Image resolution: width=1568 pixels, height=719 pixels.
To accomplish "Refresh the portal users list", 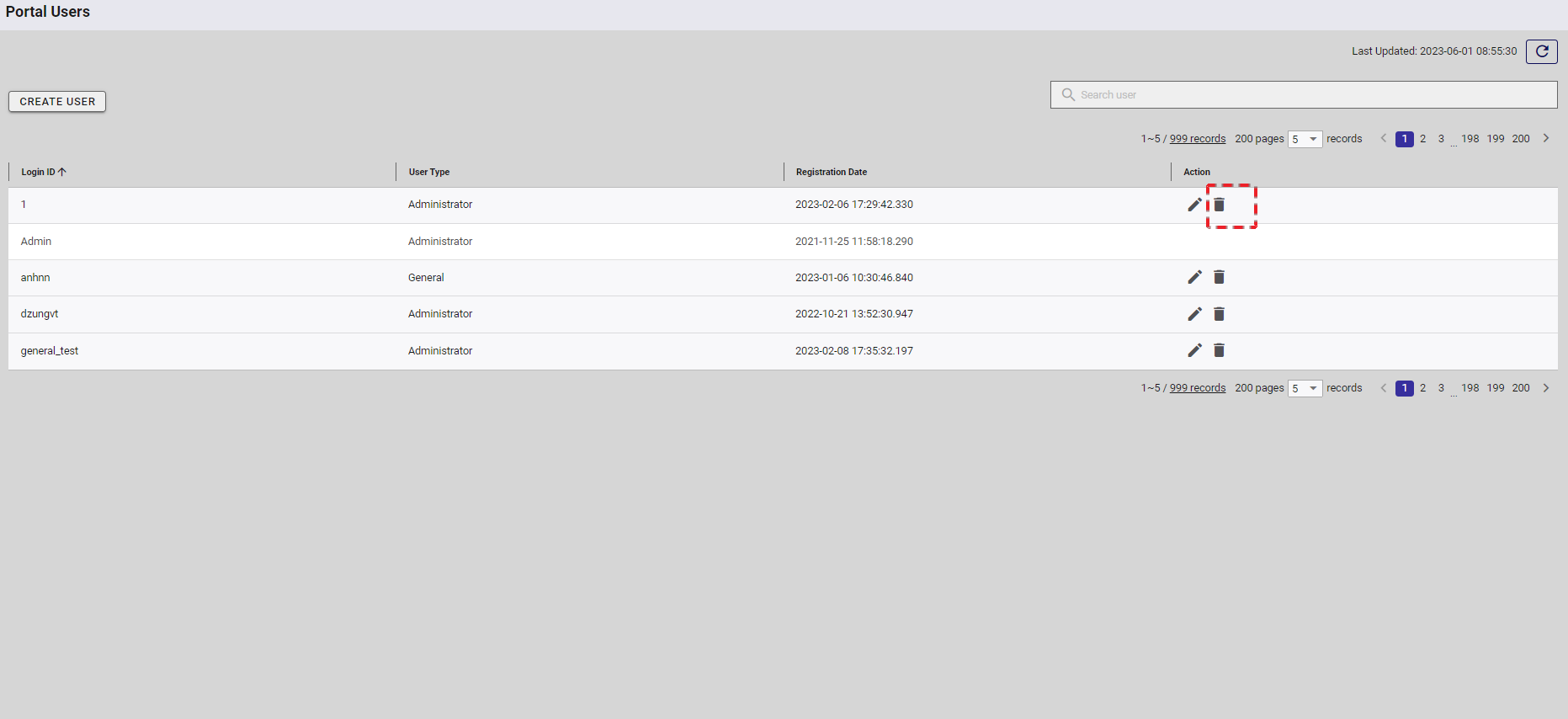I will [x=1541, y=51].
